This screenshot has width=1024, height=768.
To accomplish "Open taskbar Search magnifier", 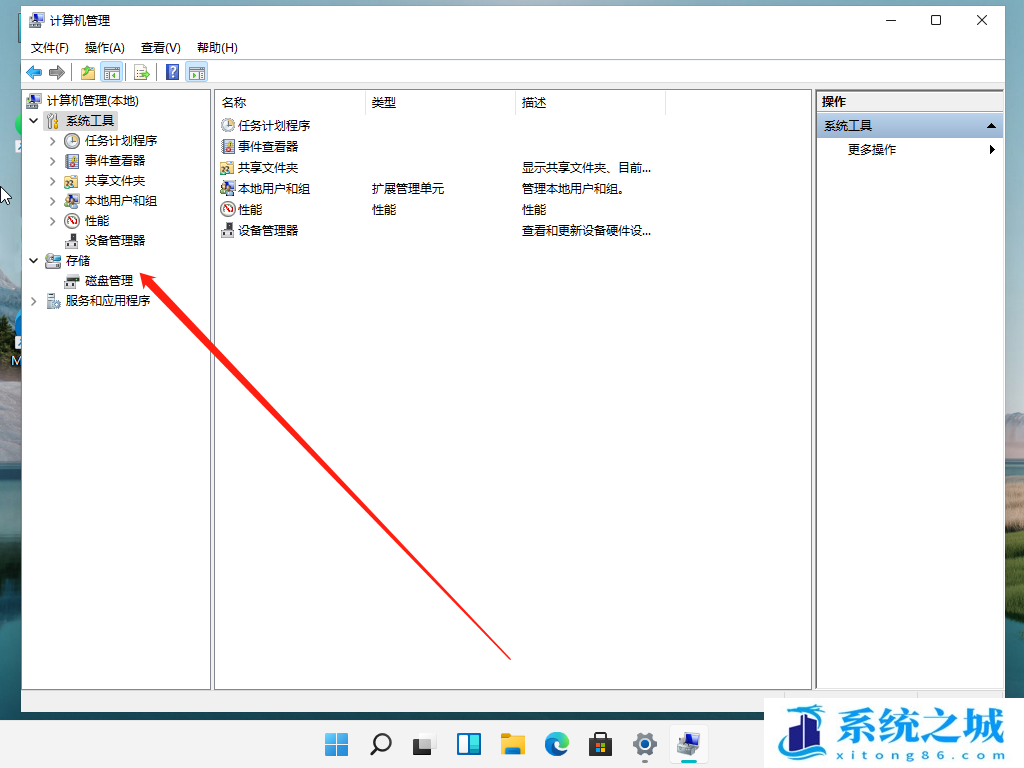I will click(380, 744).
